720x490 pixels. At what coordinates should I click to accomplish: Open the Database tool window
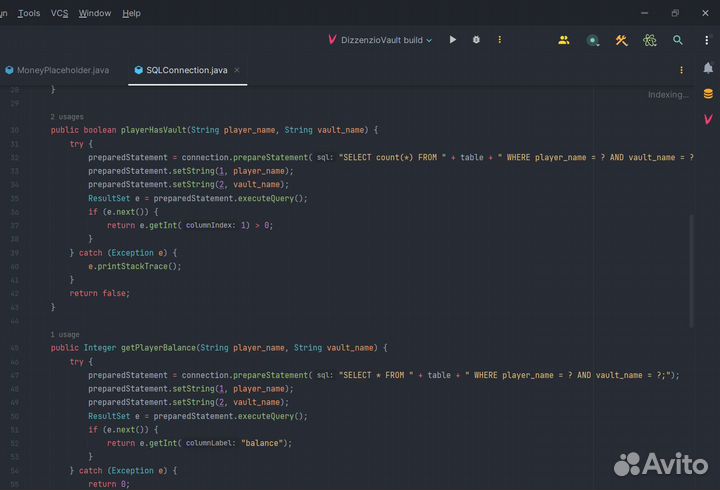point(708,94)
